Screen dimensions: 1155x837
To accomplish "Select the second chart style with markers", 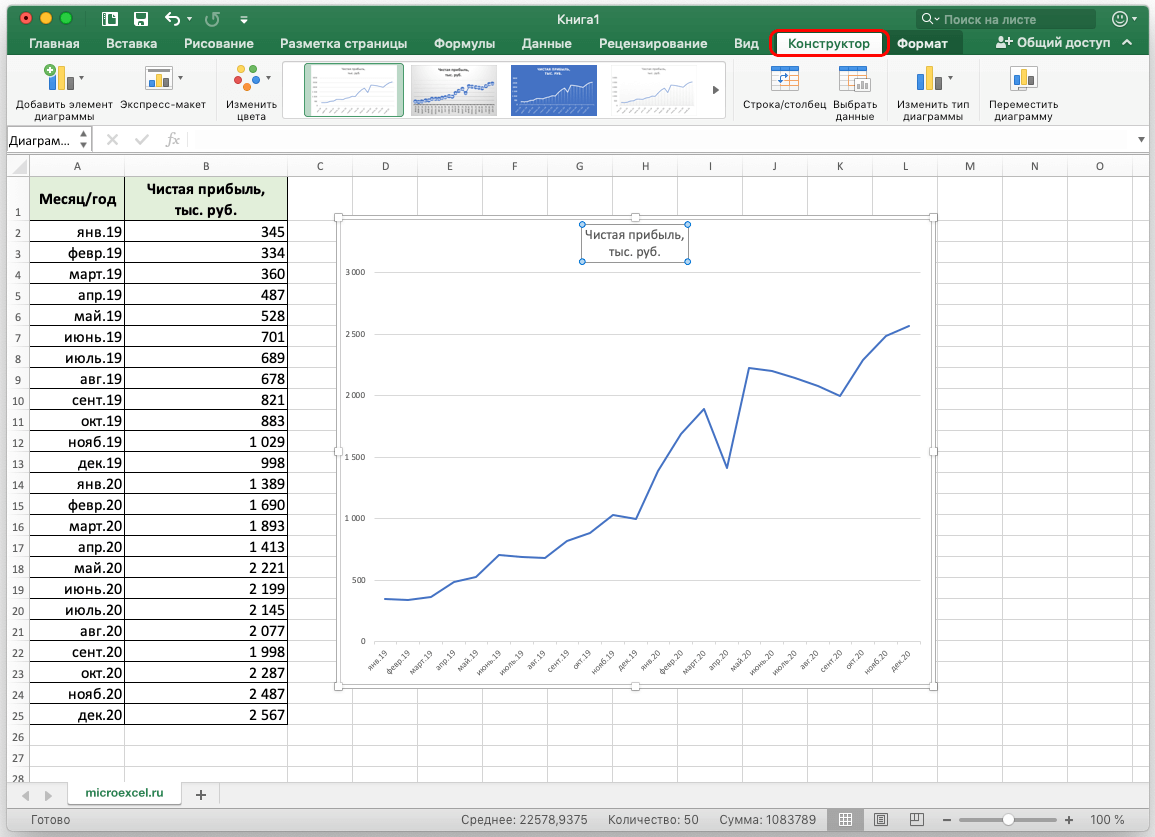I will (454, 90).
